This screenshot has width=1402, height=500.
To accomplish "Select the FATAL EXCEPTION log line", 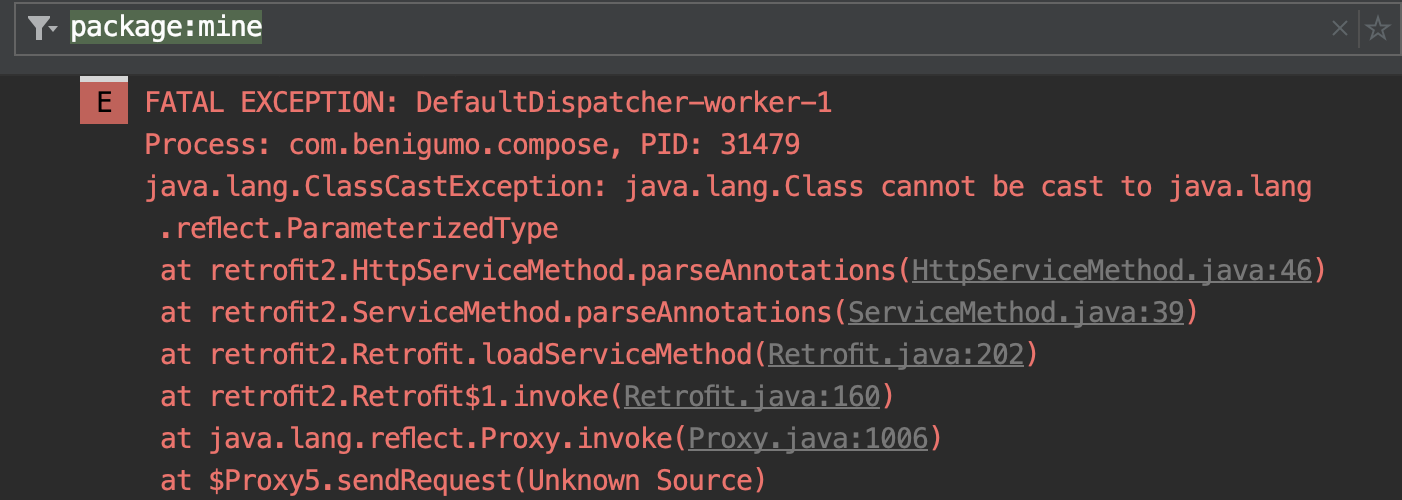I will coord(488,103).
